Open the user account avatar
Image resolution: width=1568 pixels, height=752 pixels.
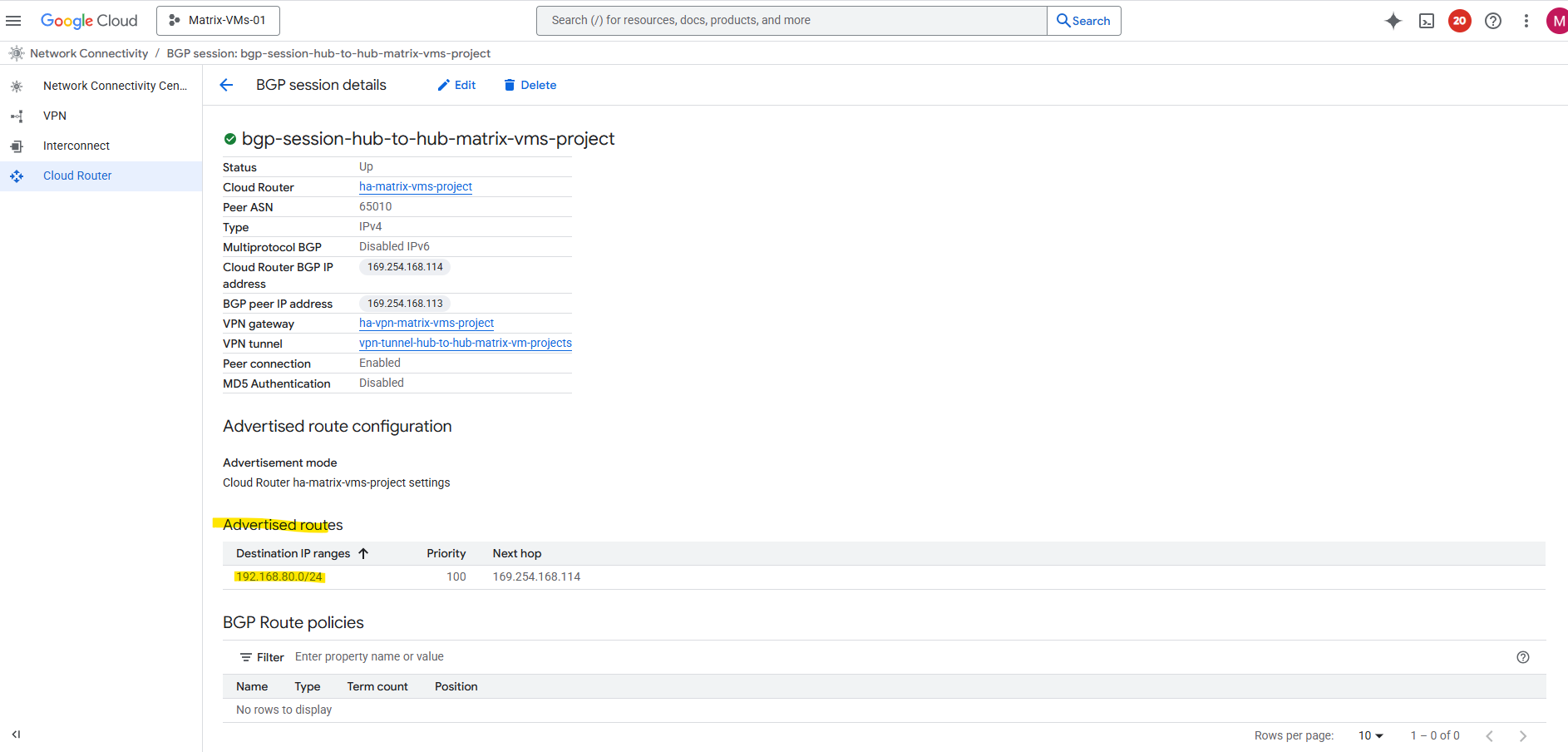tap(1557, 21)
